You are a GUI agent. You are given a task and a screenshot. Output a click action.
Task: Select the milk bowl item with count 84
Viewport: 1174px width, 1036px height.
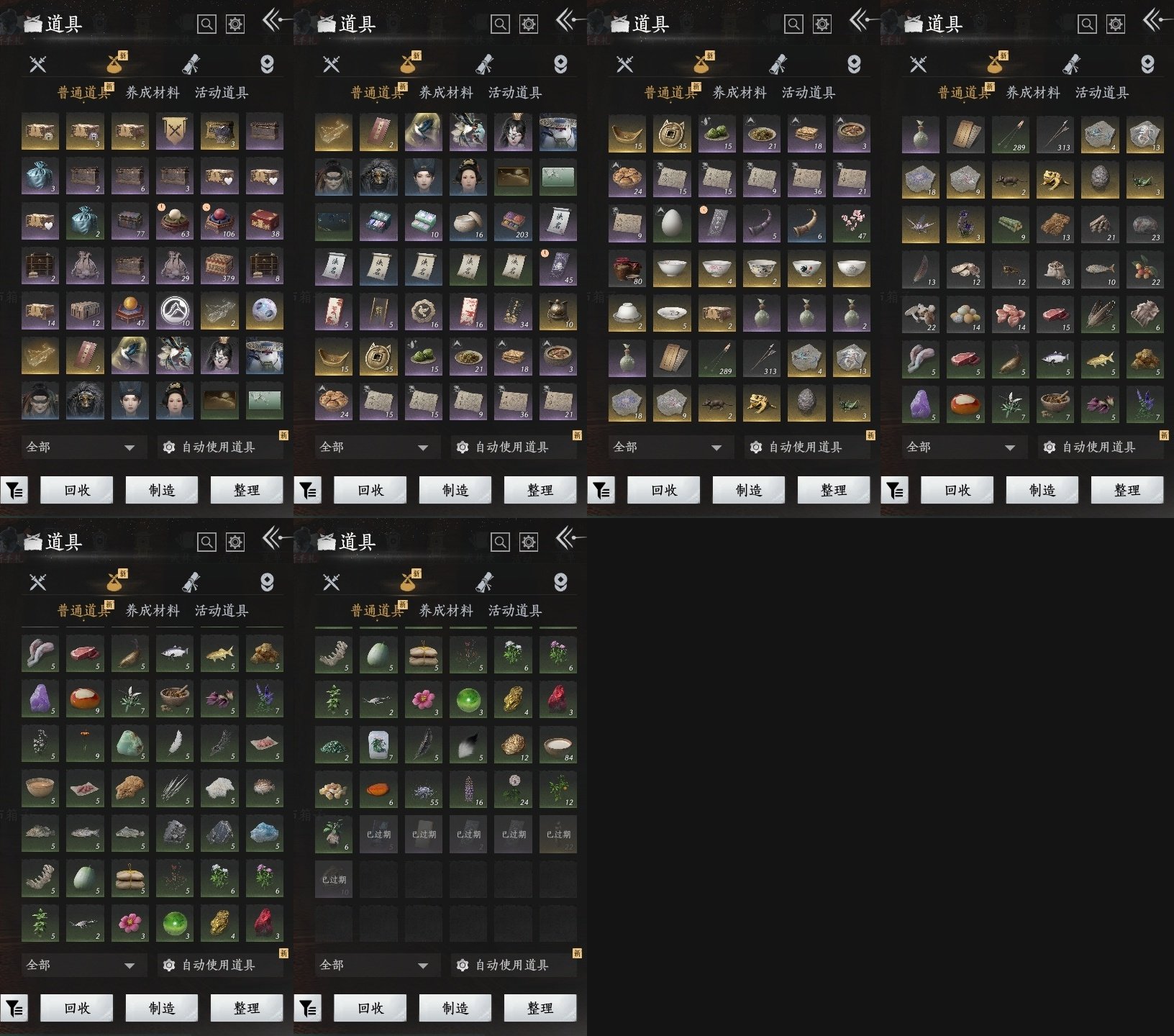[558, 742]
